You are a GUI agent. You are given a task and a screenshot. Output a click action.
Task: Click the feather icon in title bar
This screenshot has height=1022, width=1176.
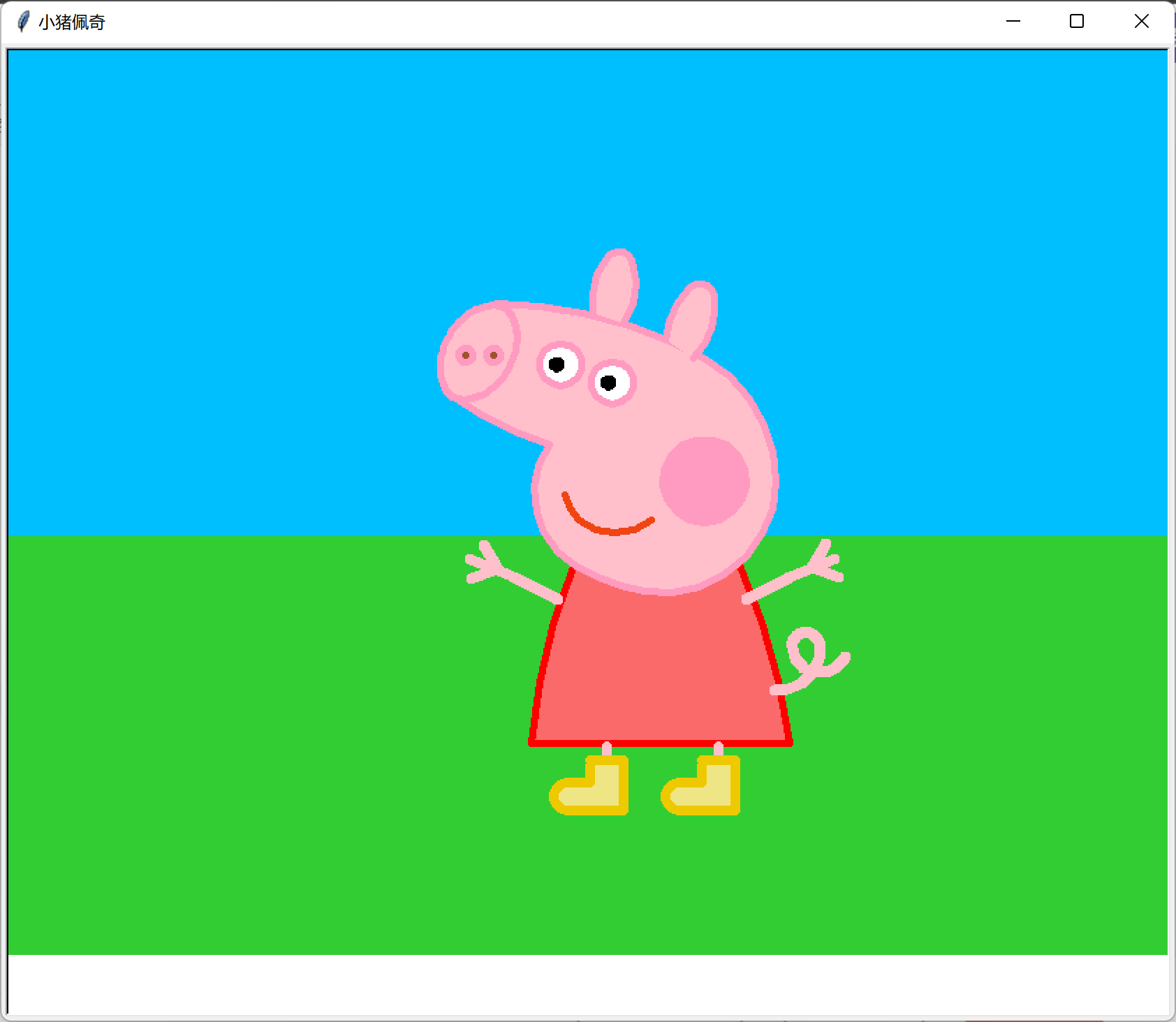23,22
